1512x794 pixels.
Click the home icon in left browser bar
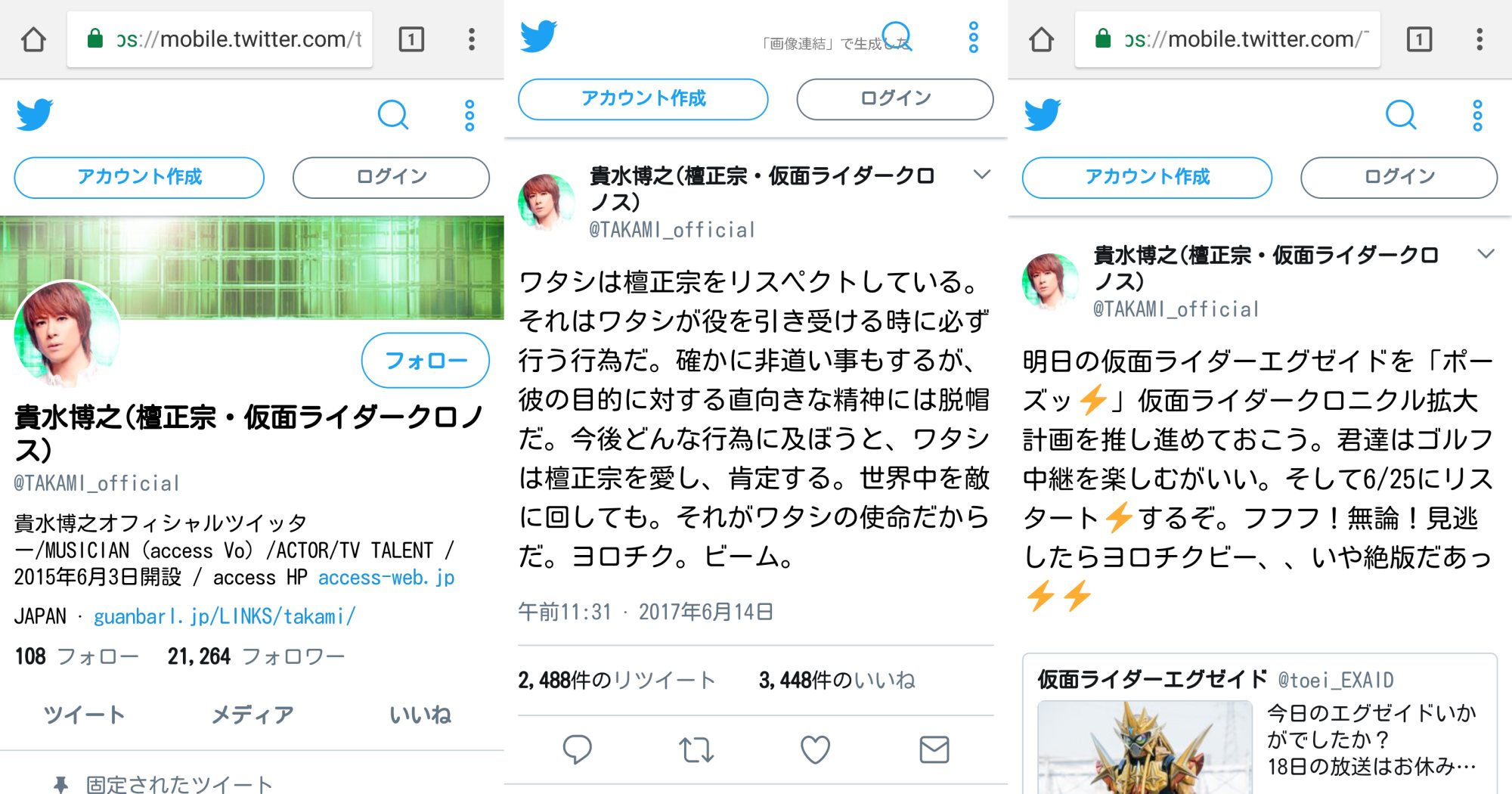(x=33, y=39)
